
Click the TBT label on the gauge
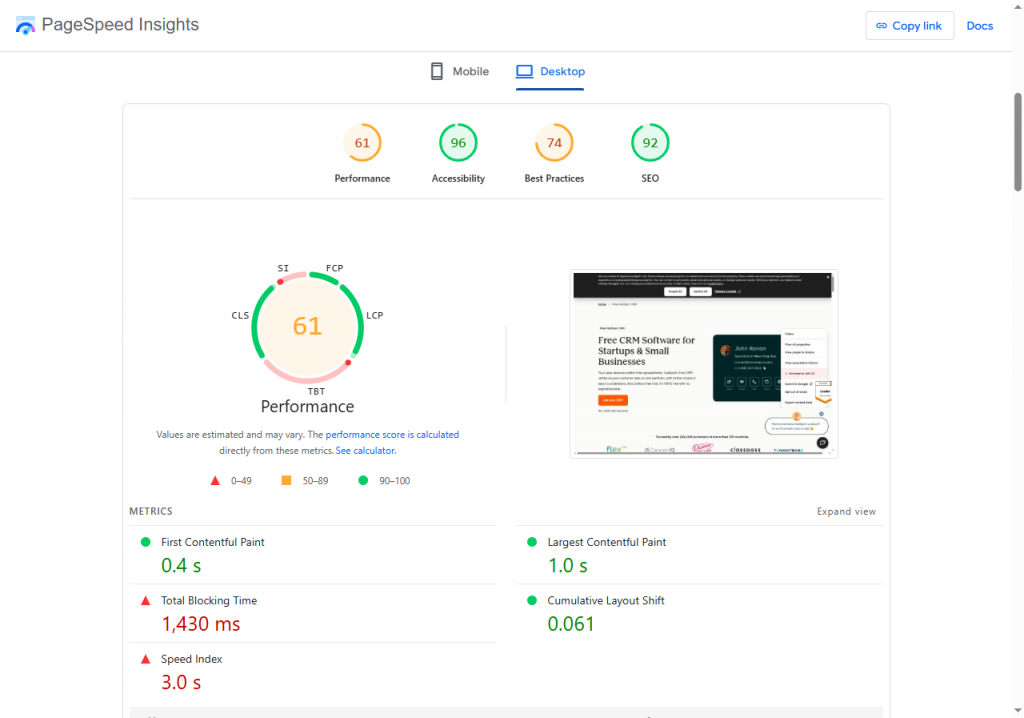[x=316, y=391]
